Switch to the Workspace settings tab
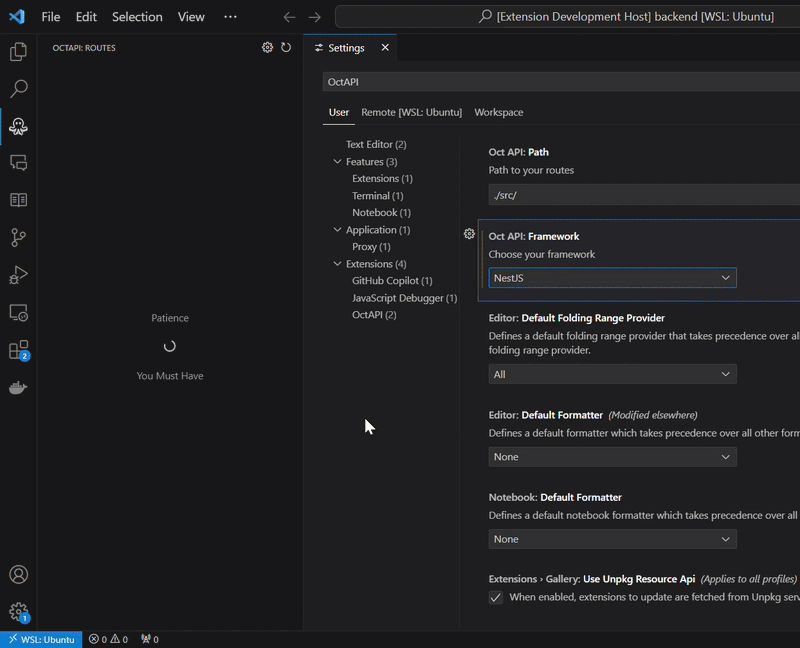This screenshot has width=800, height=648. (498, 112)
